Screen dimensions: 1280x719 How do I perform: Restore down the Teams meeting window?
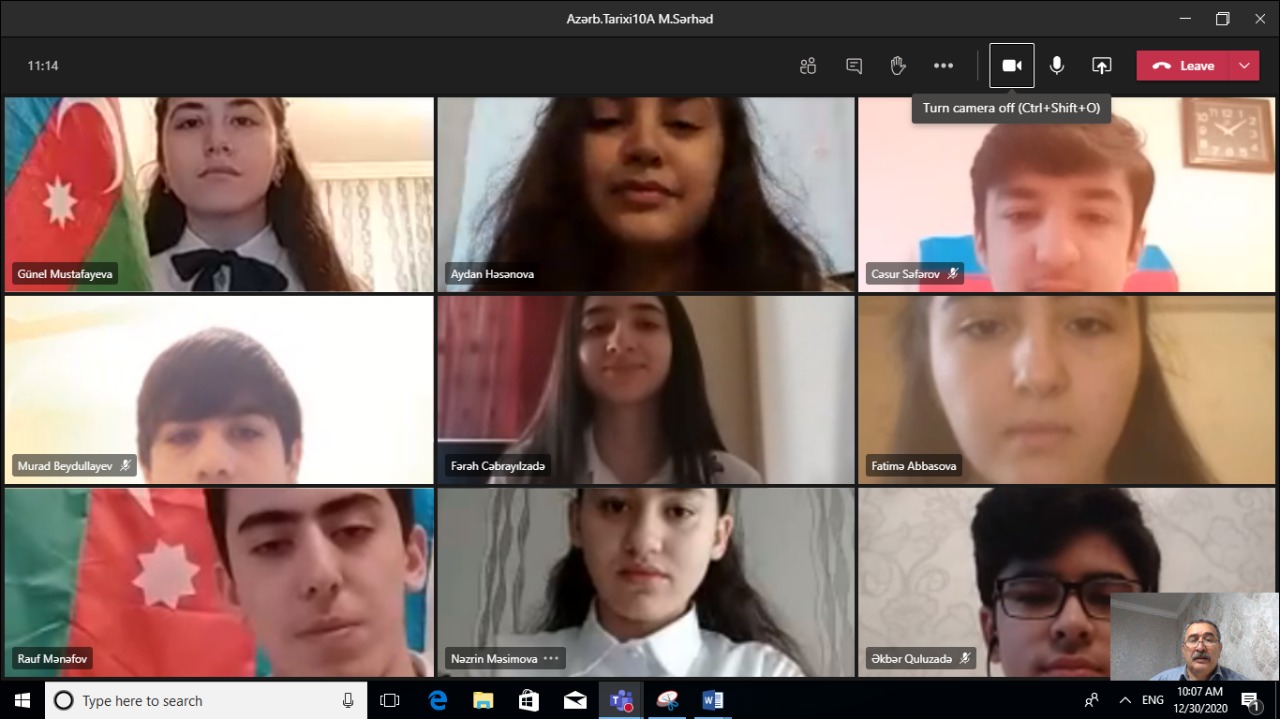point(1222,19)
